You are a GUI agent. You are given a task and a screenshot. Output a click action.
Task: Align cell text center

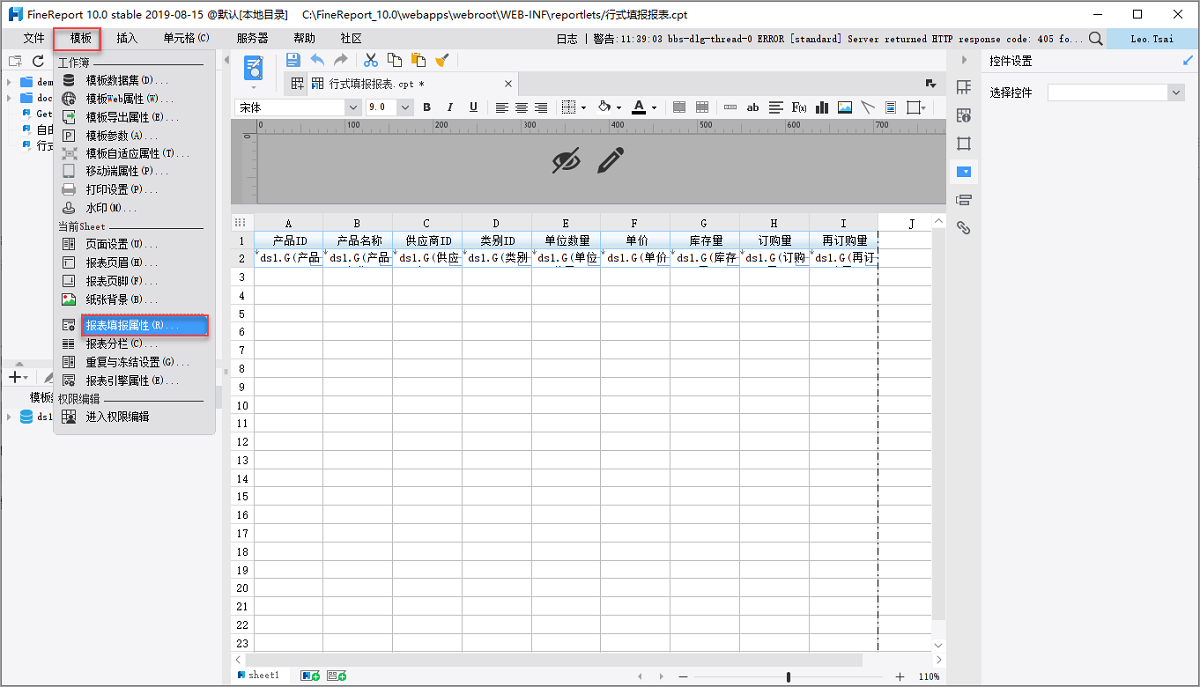[521, 107]
